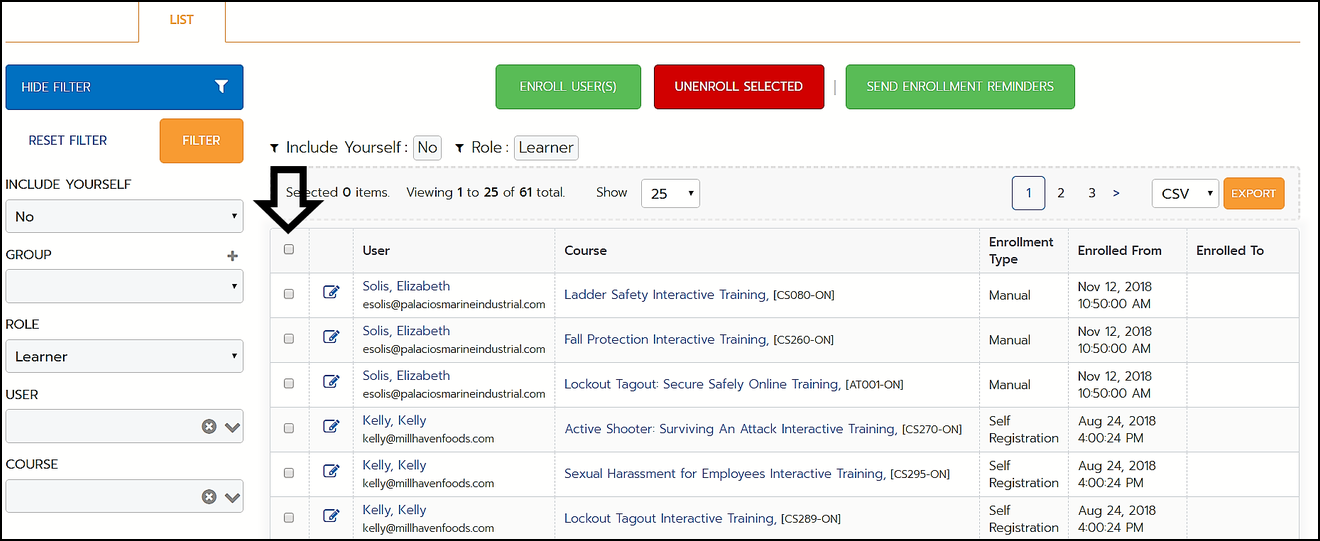Click the Hide Filter button
Screen dimensions: 1320x541
point(124,87)
